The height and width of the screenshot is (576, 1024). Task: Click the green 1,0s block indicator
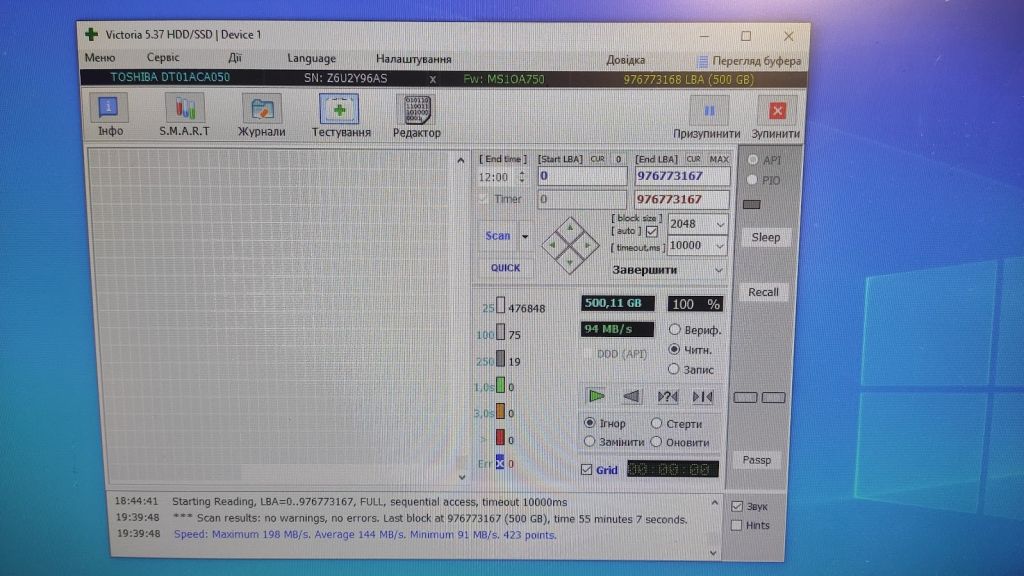[500, 385]
